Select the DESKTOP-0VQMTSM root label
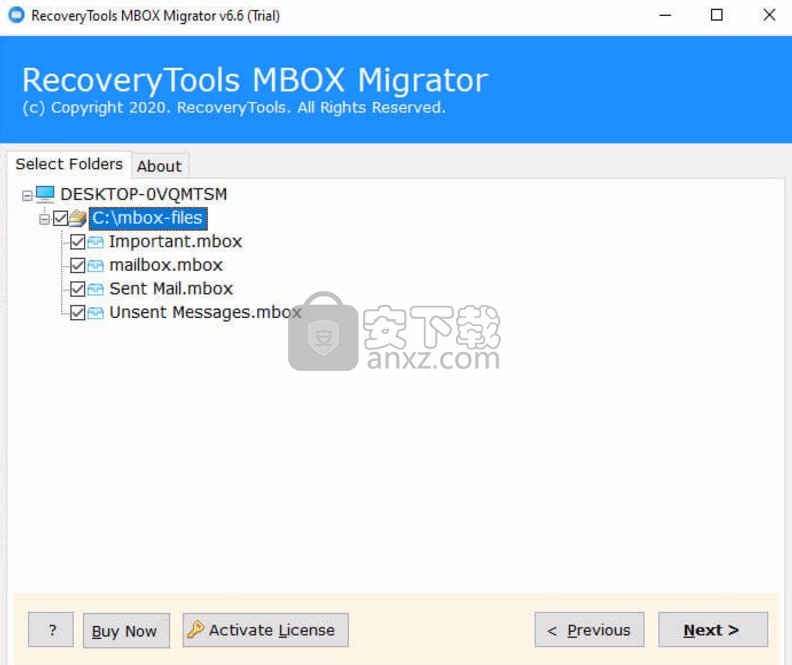 coord(144,194)
